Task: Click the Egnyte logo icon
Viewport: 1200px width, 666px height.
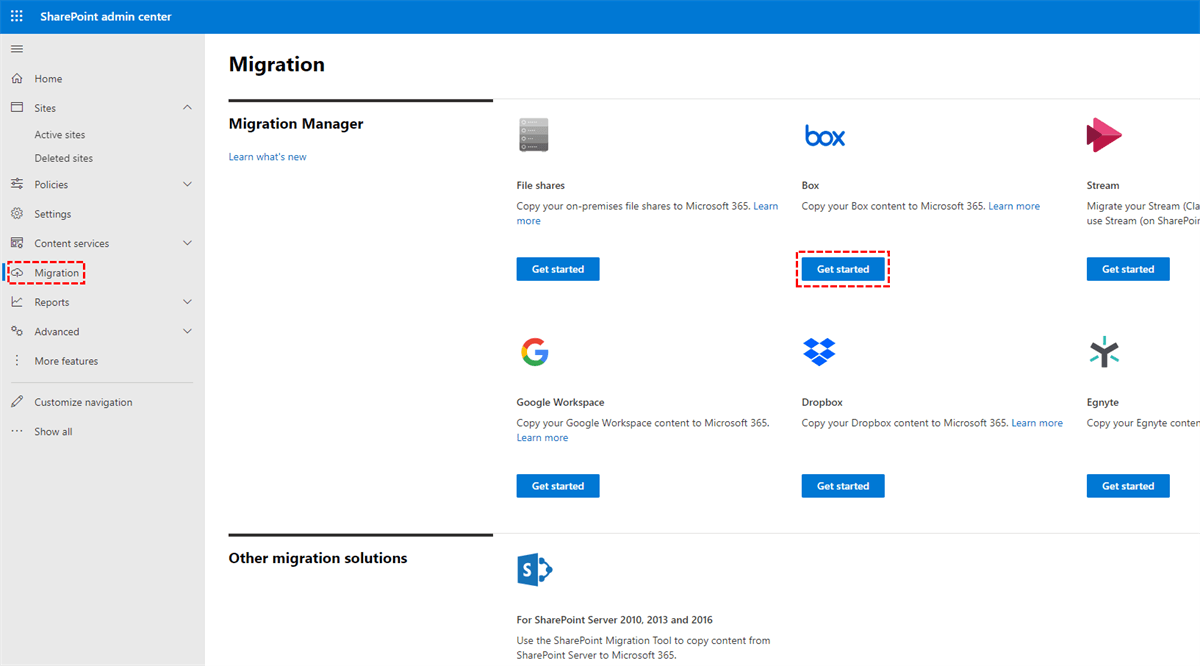Action: 1104,352
